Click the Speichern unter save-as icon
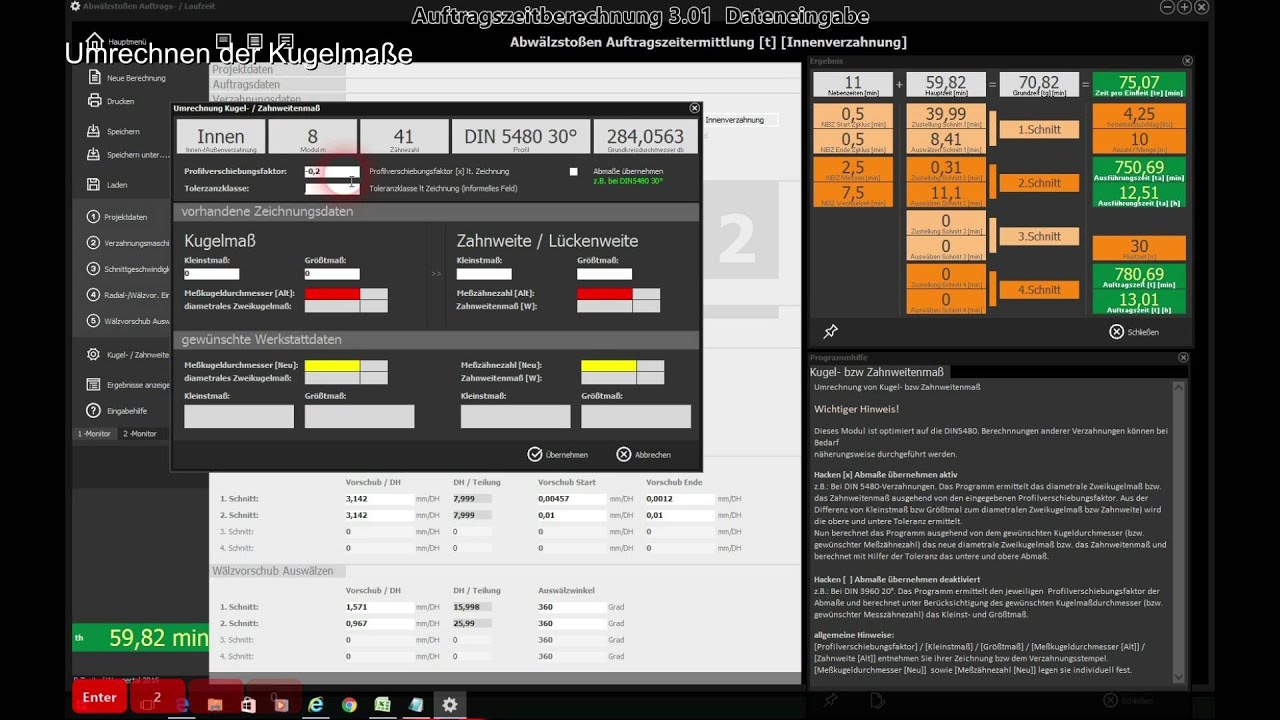Screen dimensions: 1280x720 pyautogui.click(x=94, y=154)
